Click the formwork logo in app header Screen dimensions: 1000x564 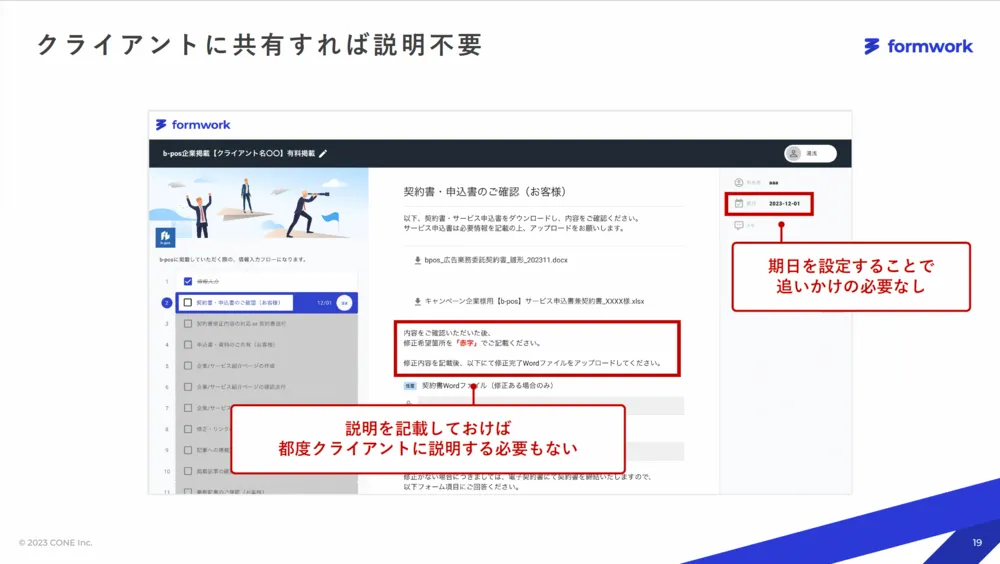pyautogui.click(x=193, y=124)
